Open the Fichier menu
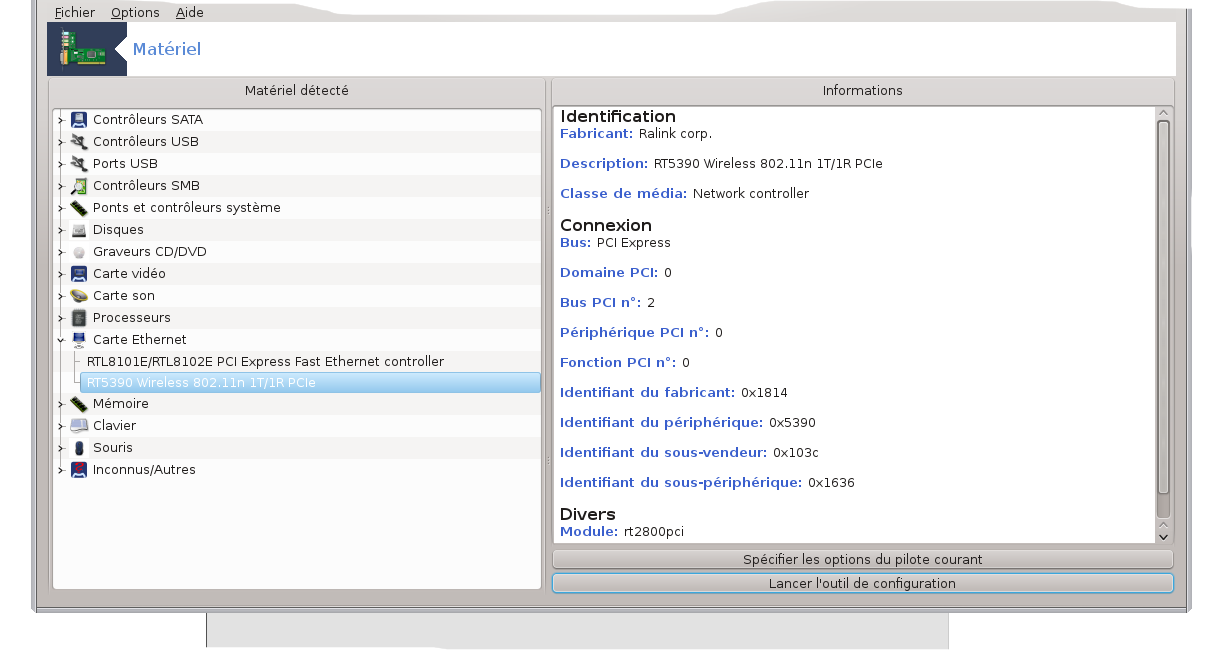Screen dimensions: 1219x650 [x=75, y=13]
